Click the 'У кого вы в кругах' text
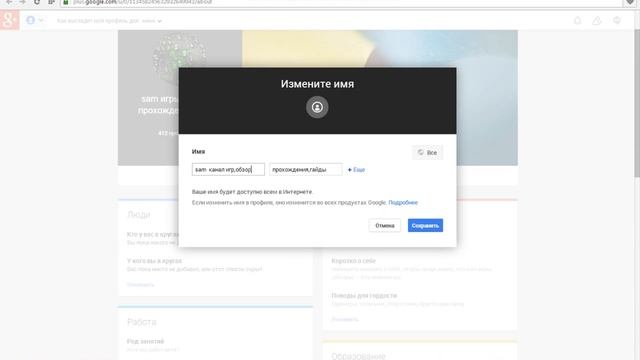Viewport: 640px width, 360px height. [154, 260]
